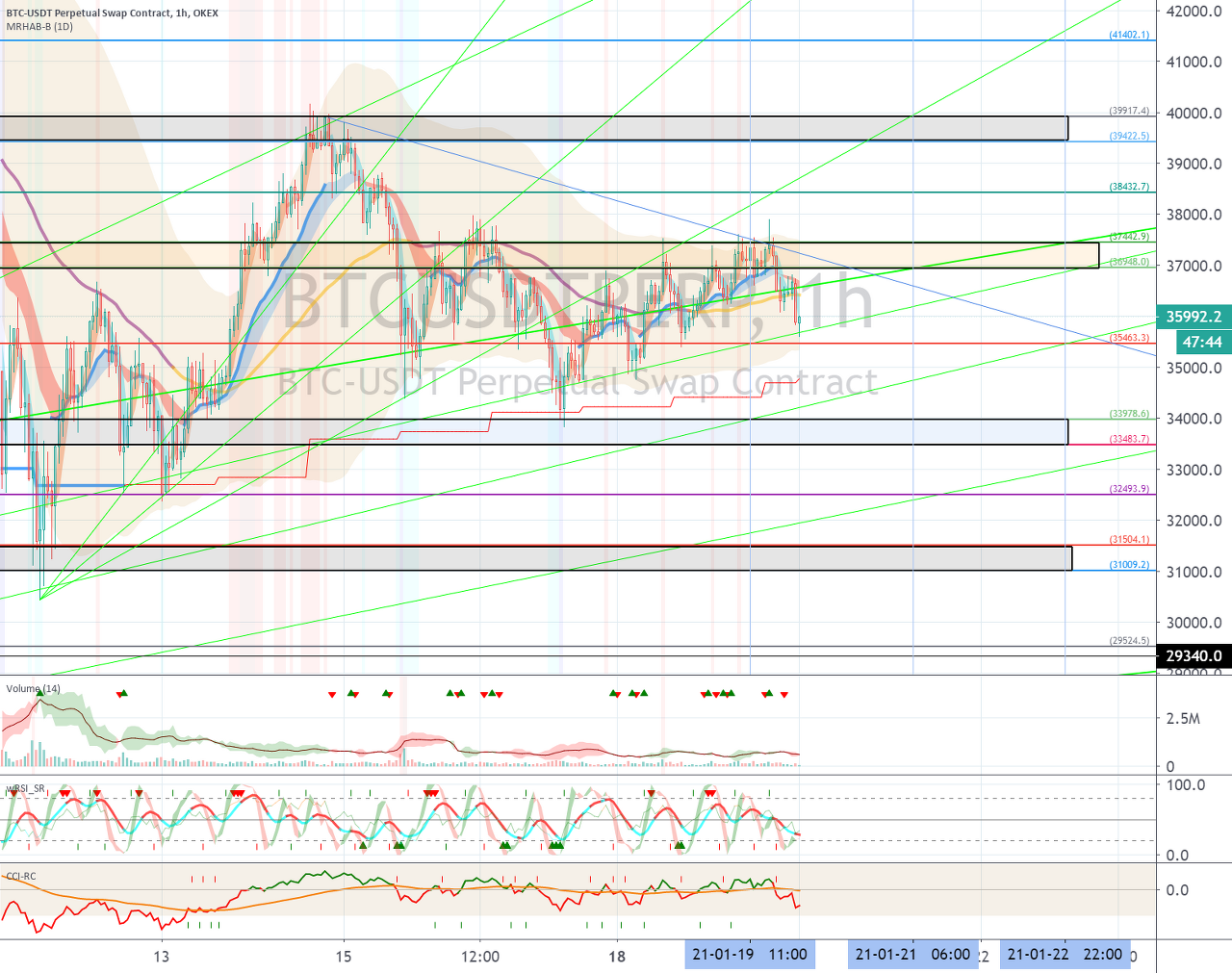This screenshot has width=1232, height=973.
Task: Click the 34000.0 price axis label
Action: point(1194,419)
